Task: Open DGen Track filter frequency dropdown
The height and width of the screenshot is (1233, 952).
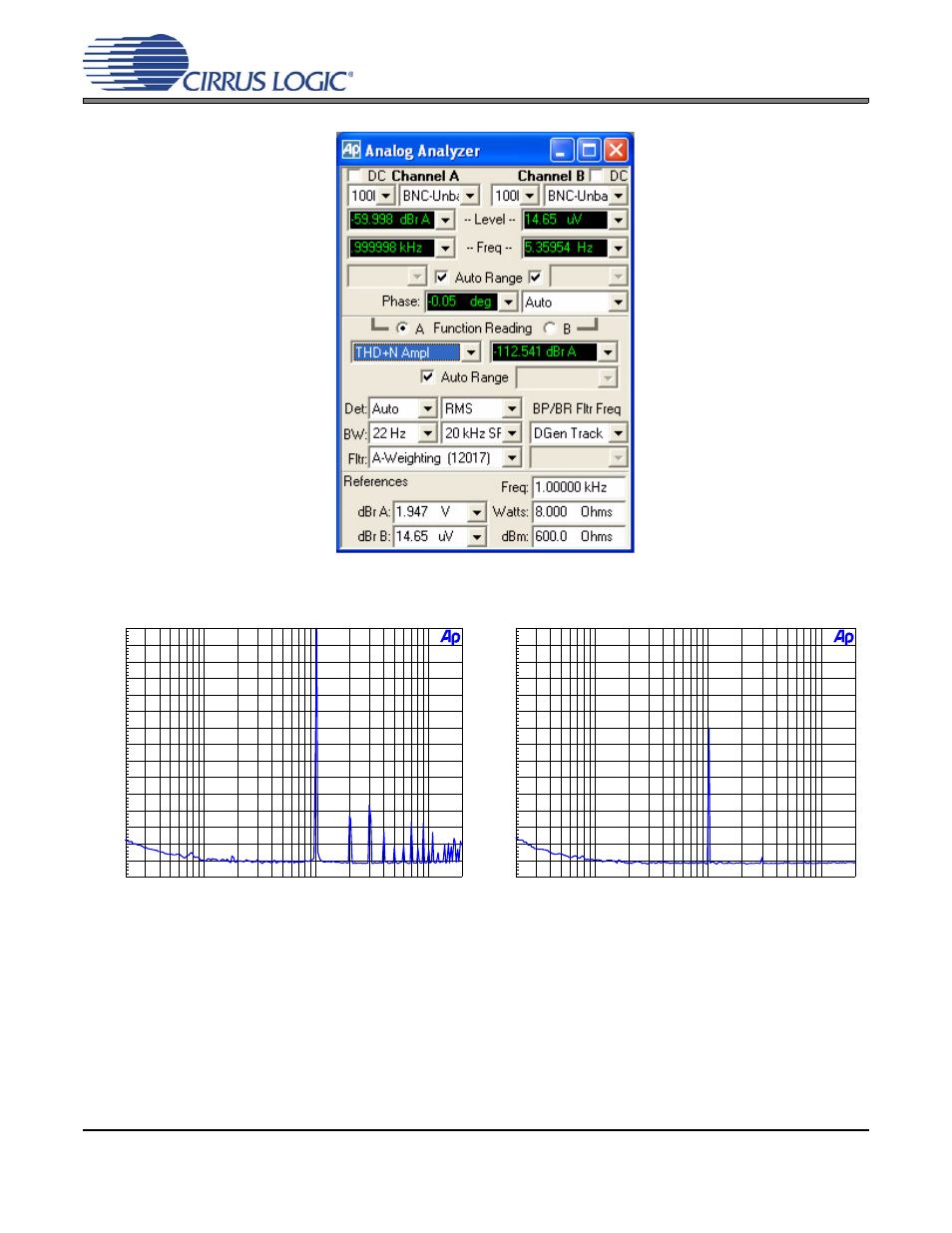Action: pyautogui.click(x=619, y=433)
